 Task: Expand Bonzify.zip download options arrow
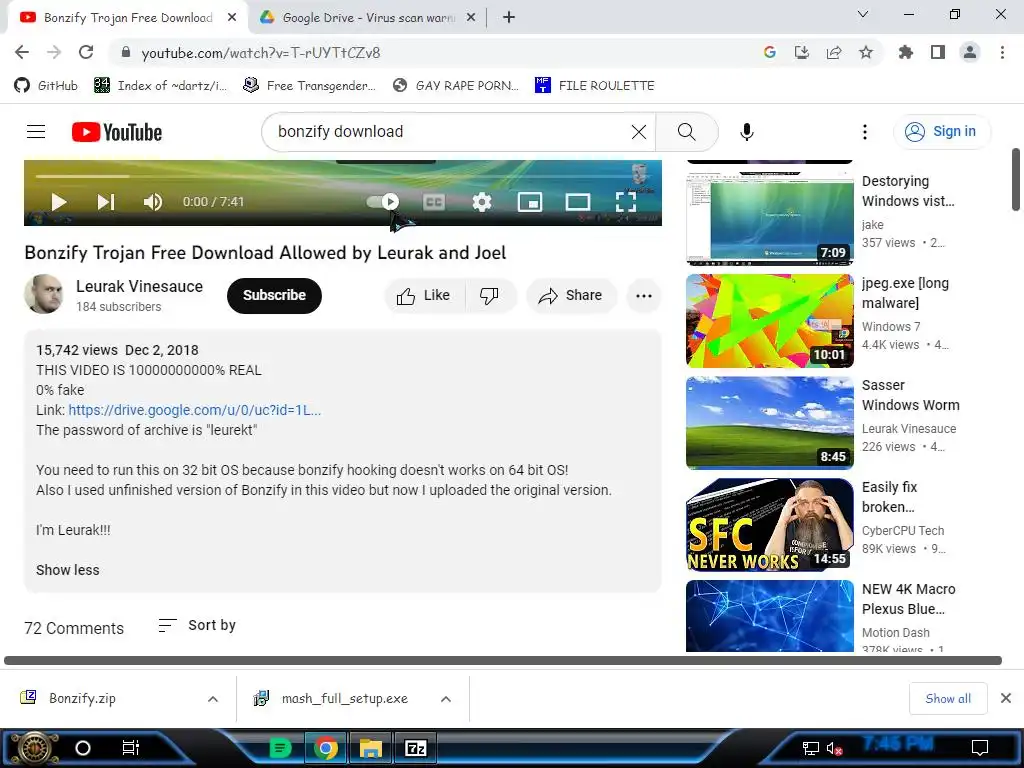(x=213, y=699)
